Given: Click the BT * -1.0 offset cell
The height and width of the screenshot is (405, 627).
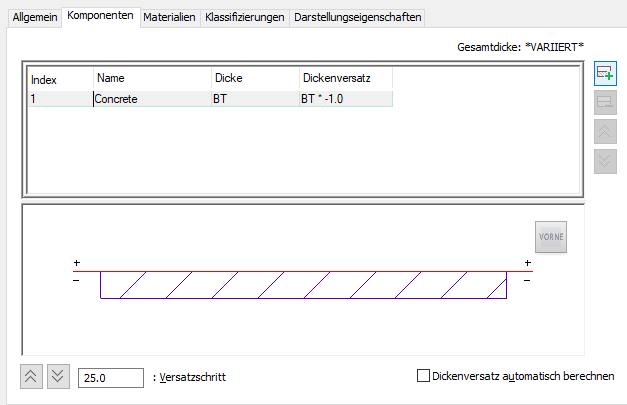Looking at the screenshot, I should click(x=346, y=99).
